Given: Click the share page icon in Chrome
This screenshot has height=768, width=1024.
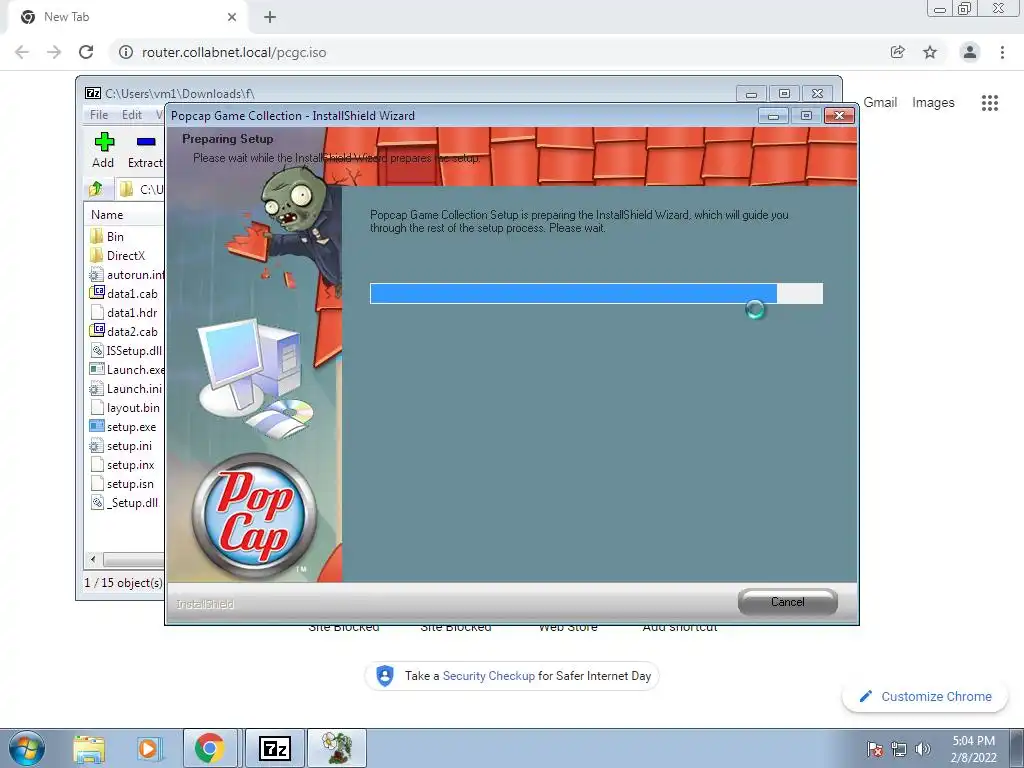Looking at the screenshot, I should tap(898, 52).
